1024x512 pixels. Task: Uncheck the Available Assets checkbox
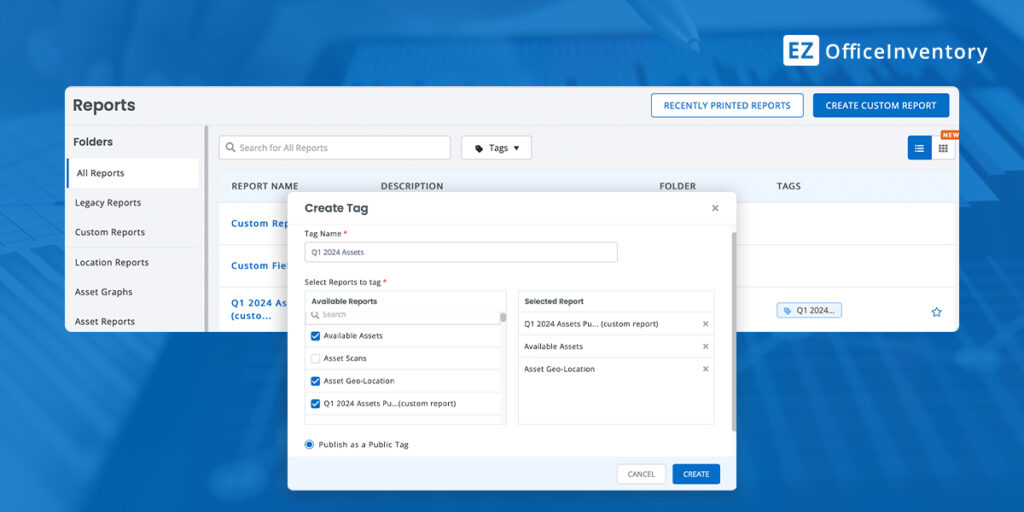(315, 336)
